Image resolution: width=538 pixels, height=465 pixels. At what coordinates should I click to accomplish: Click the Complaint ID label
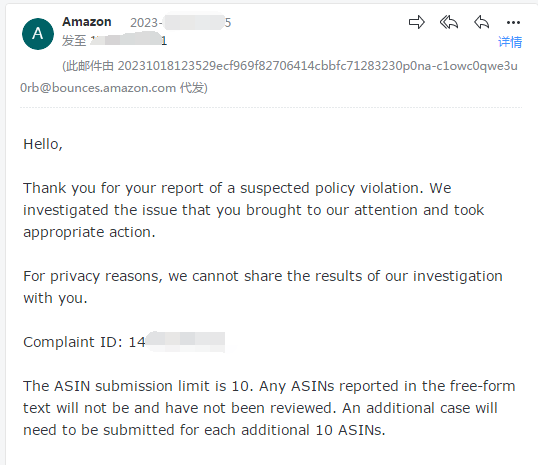pos(73,342)
